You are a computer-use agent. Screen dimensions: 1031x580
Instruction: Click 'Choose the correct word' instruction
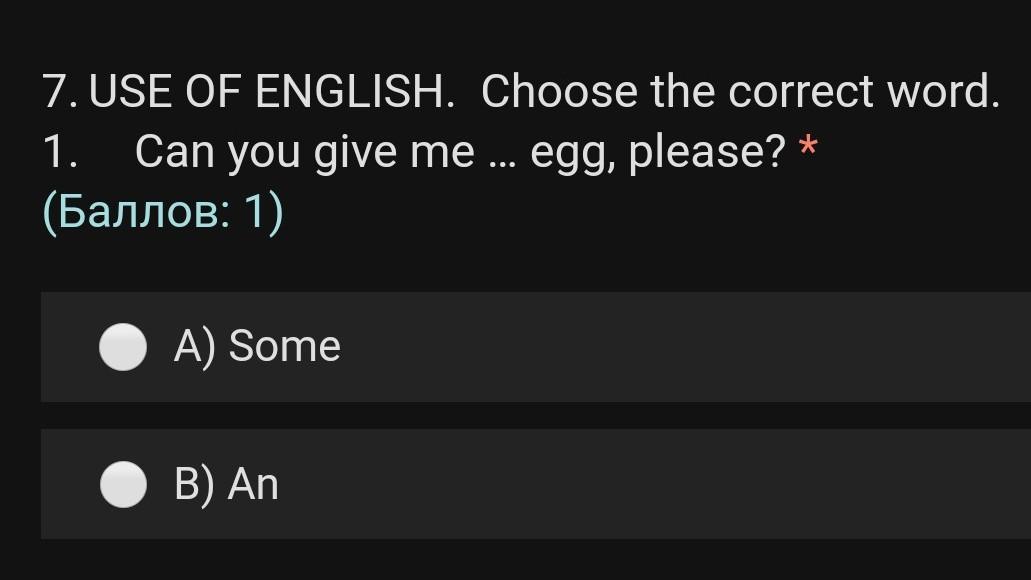(738, 92)
